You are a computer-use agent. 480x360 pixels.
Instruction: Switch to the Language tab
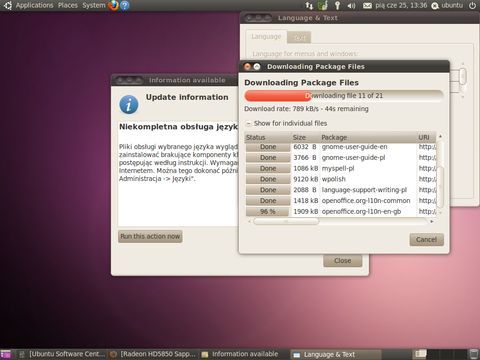click(266, 37)
